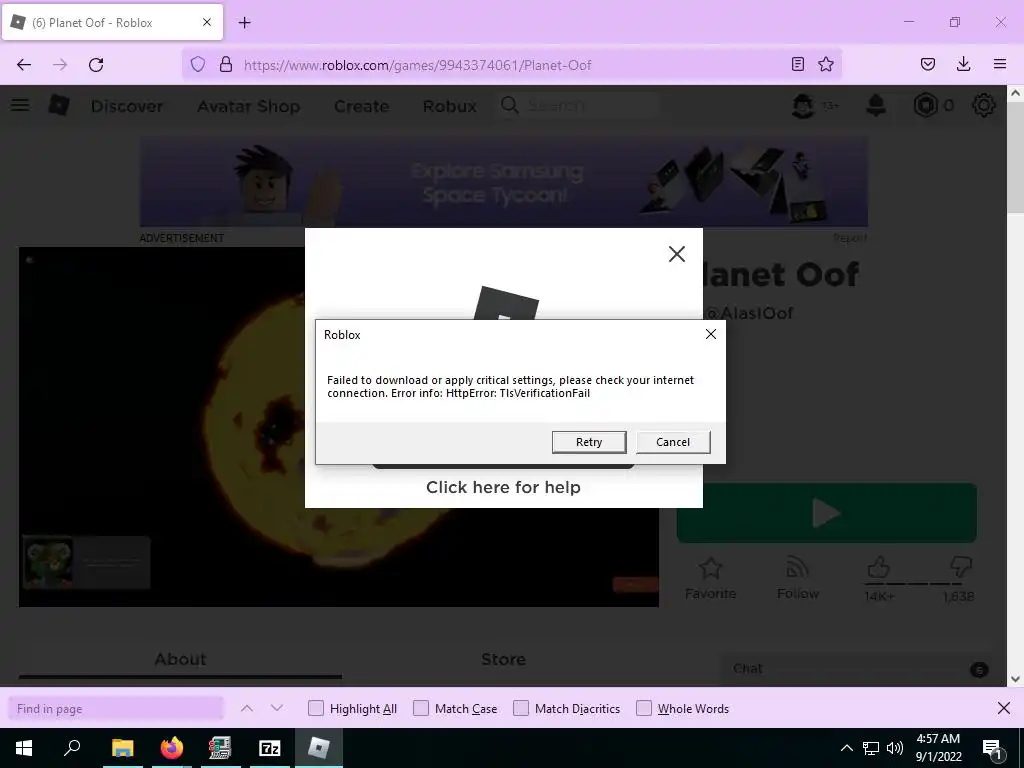Open a new browser tab

point(244,23)
